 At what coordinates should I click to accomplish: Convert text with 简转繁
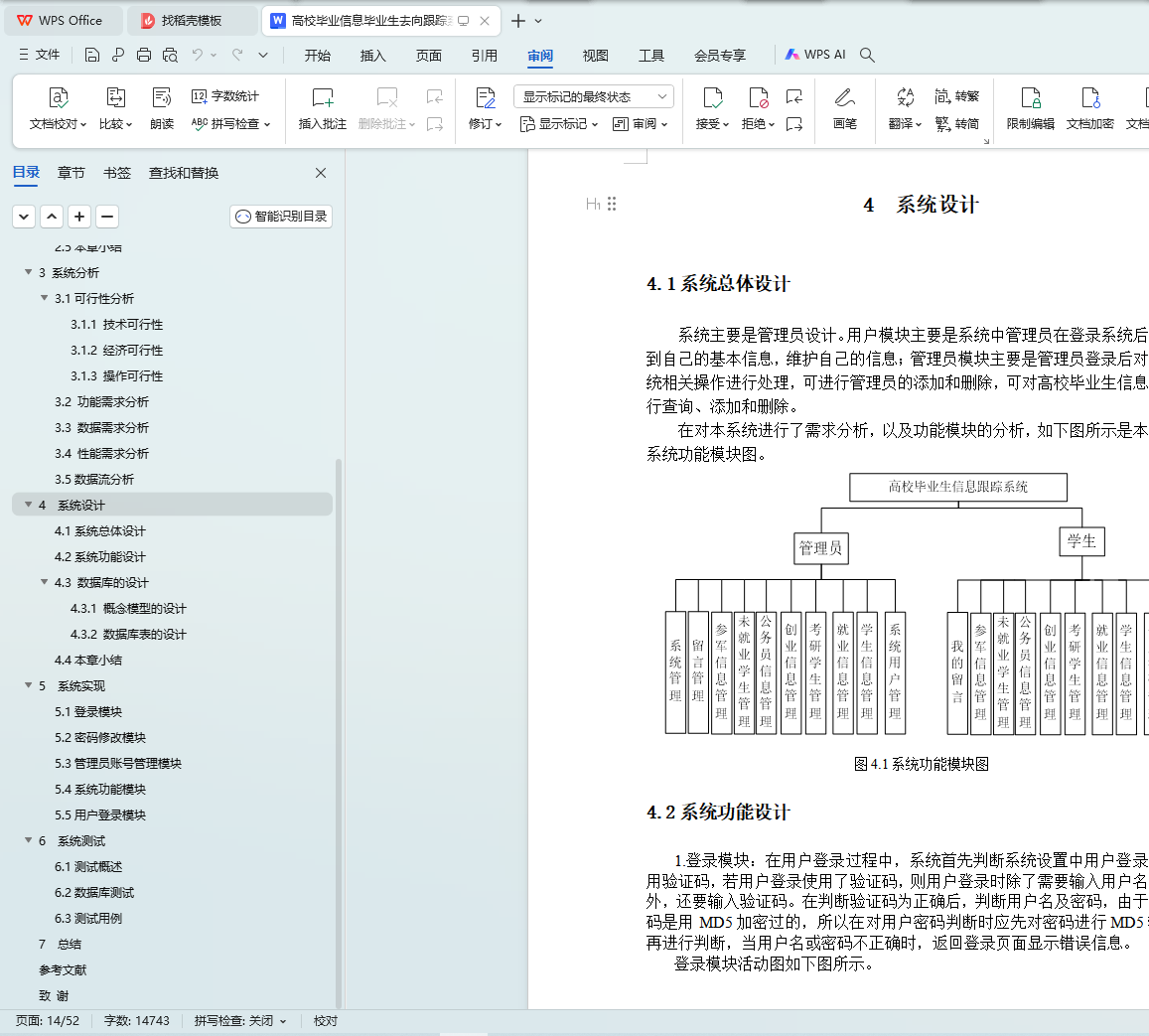click(x=957, y=96)
